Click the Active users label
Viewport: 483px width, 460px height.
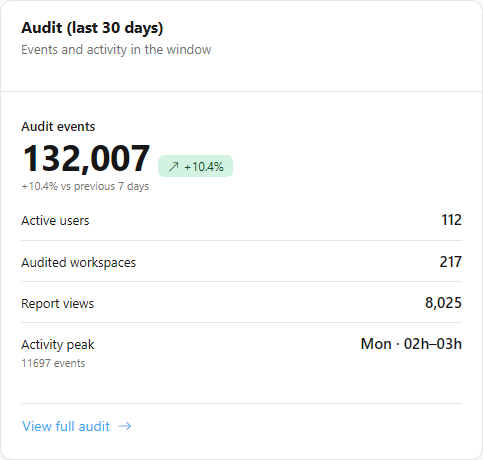tap(55, 221)
